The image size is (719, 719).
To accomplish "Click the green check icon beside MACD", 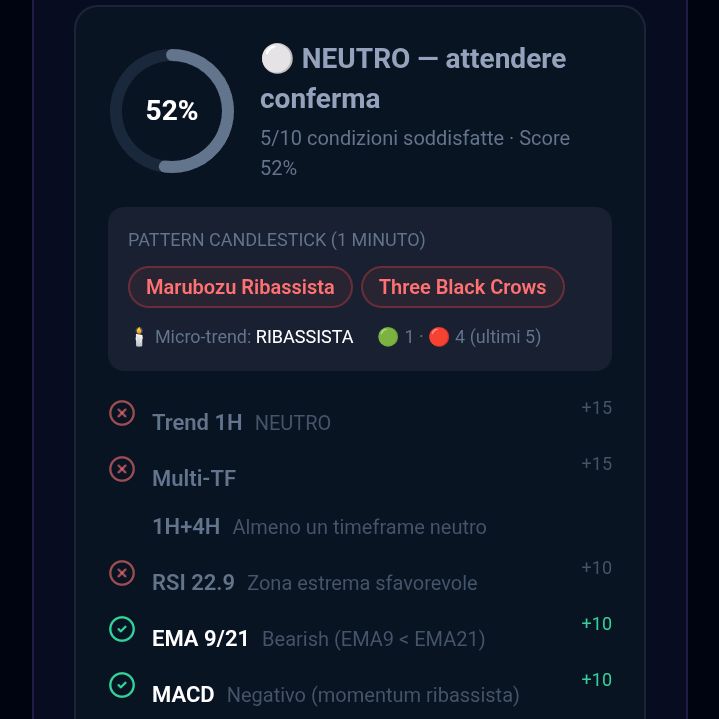I will click(122, 685).
